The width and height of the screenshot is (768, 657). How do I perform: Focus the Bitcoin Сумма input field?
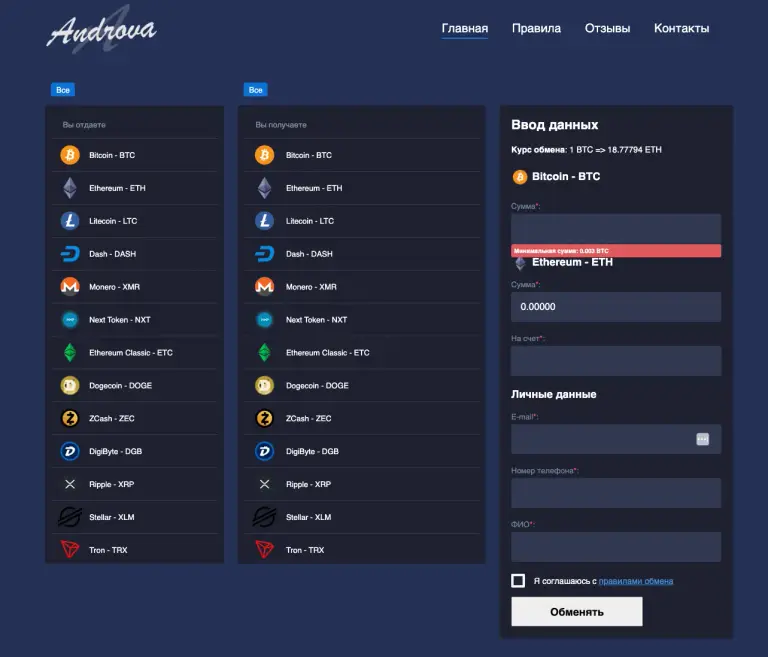click(x=616, y=228)
